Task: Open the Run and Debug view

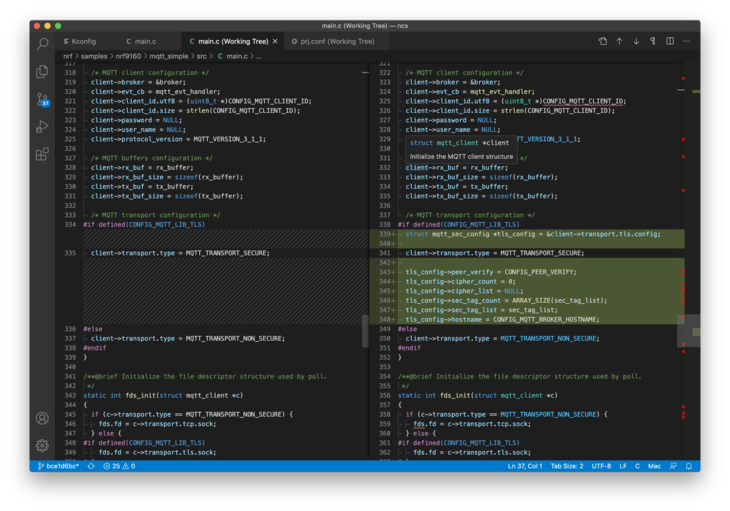Action: click(42, 127)
